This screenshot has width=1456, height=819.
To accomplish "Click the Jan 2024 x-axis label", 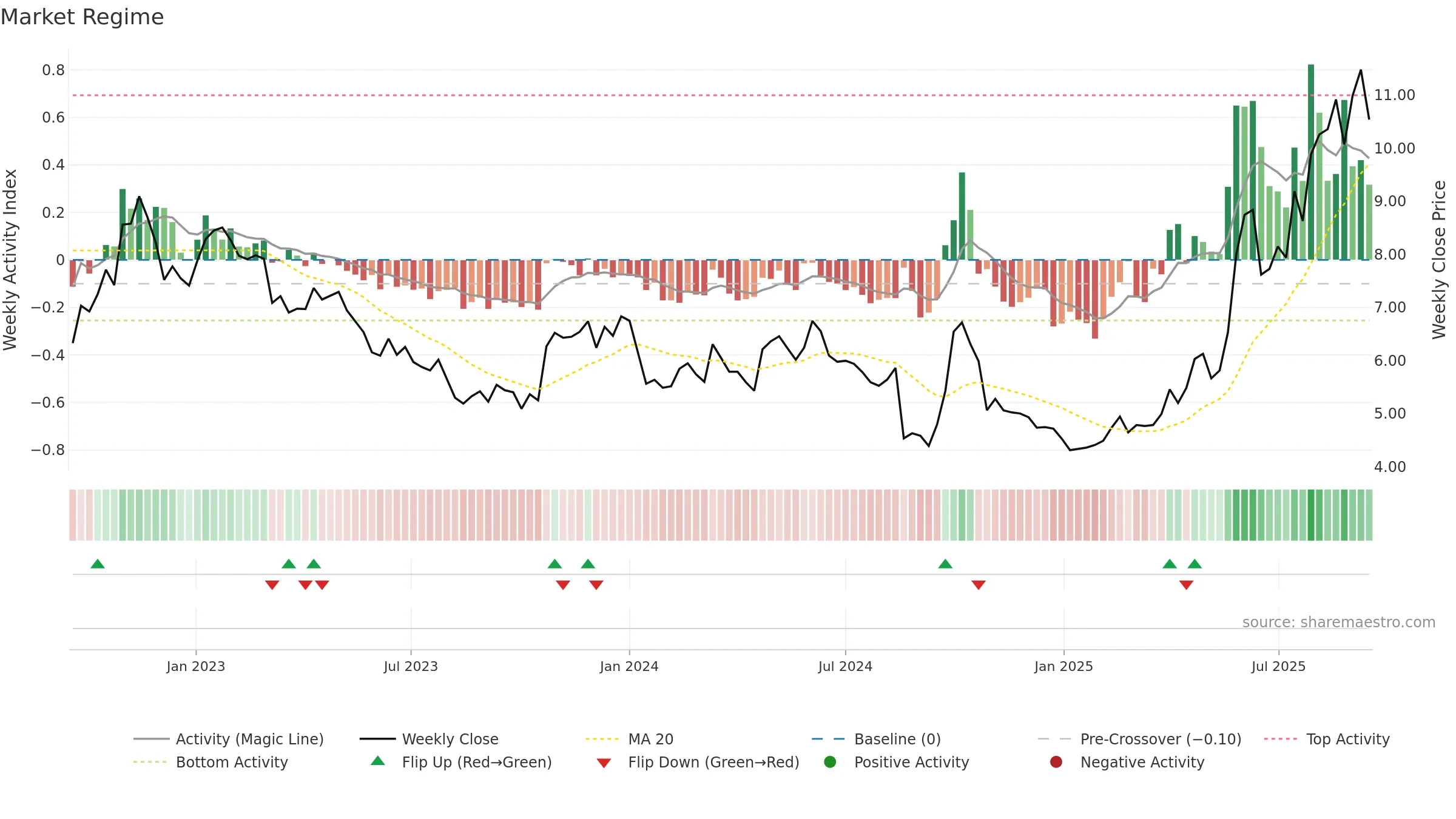I will pyautogui.click(x=629, y=667).
